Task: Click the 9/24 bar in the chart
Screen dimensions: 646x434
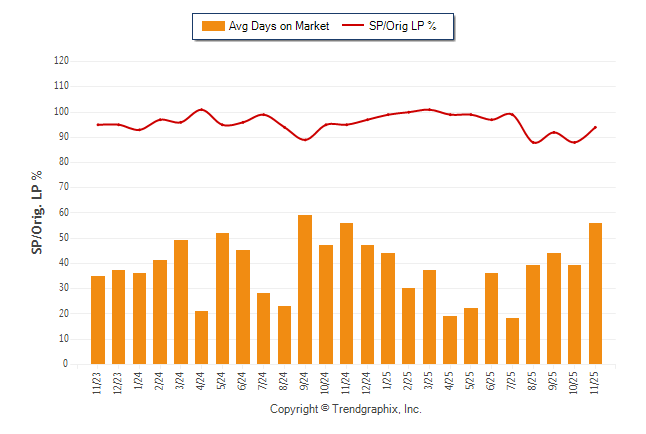Action: click(305, 290)
